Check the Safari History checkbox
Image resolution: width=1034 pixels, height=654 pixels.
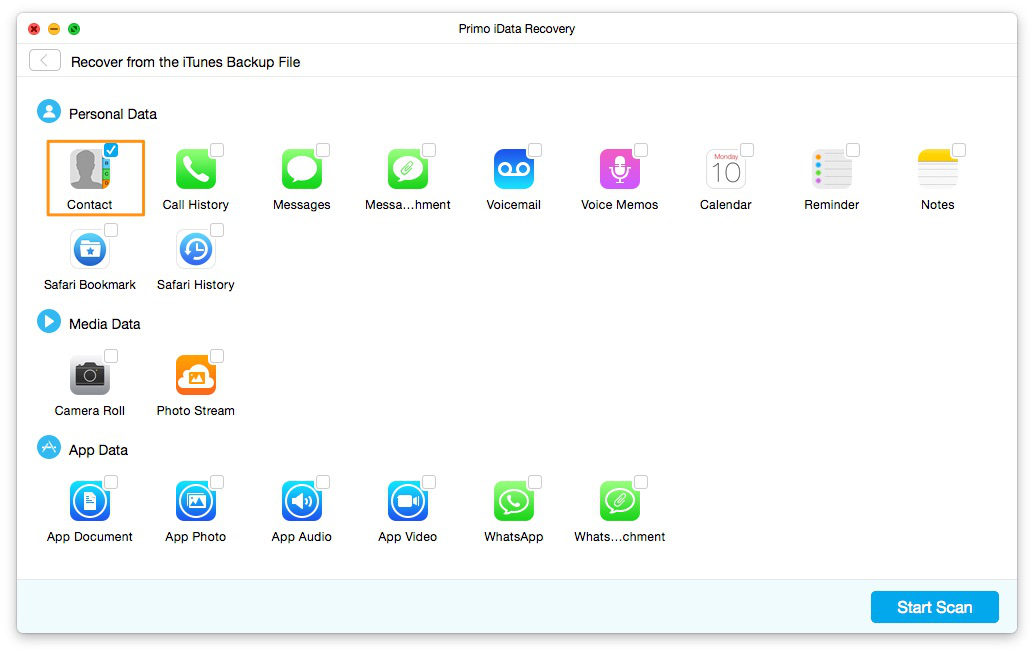(x=217, y=230)
